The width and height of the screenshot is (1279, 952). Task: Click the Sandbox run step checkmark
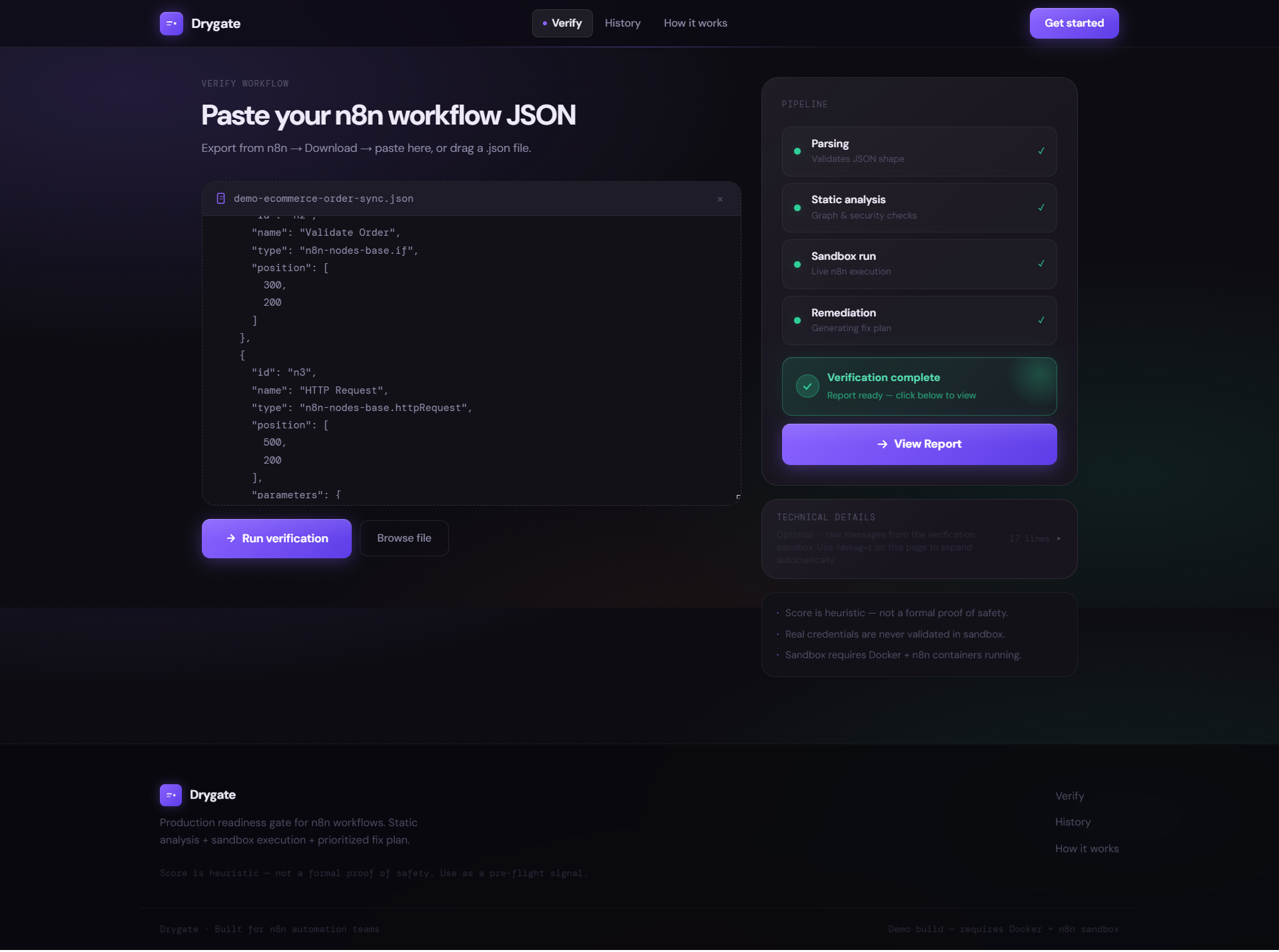pos(1041,264)
